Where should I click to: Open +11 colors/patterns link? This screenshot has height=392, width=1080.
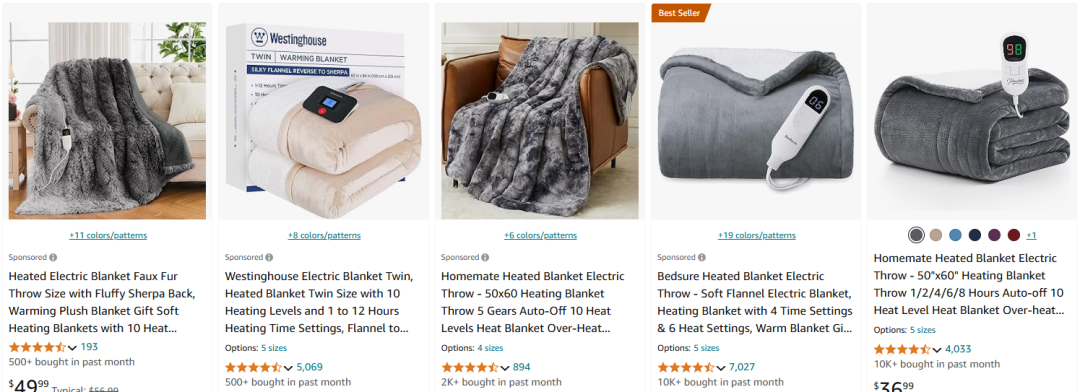click(x=108, y=236)
